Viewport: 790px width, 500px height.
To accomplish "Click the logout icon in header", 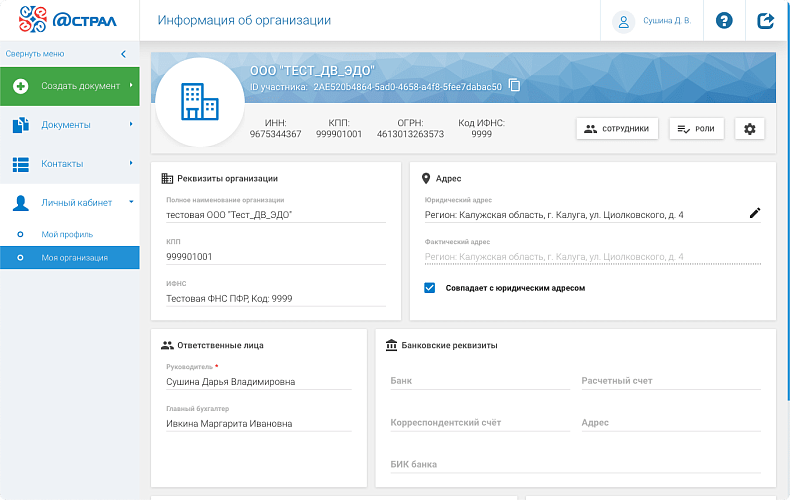I will pos(766,20).
